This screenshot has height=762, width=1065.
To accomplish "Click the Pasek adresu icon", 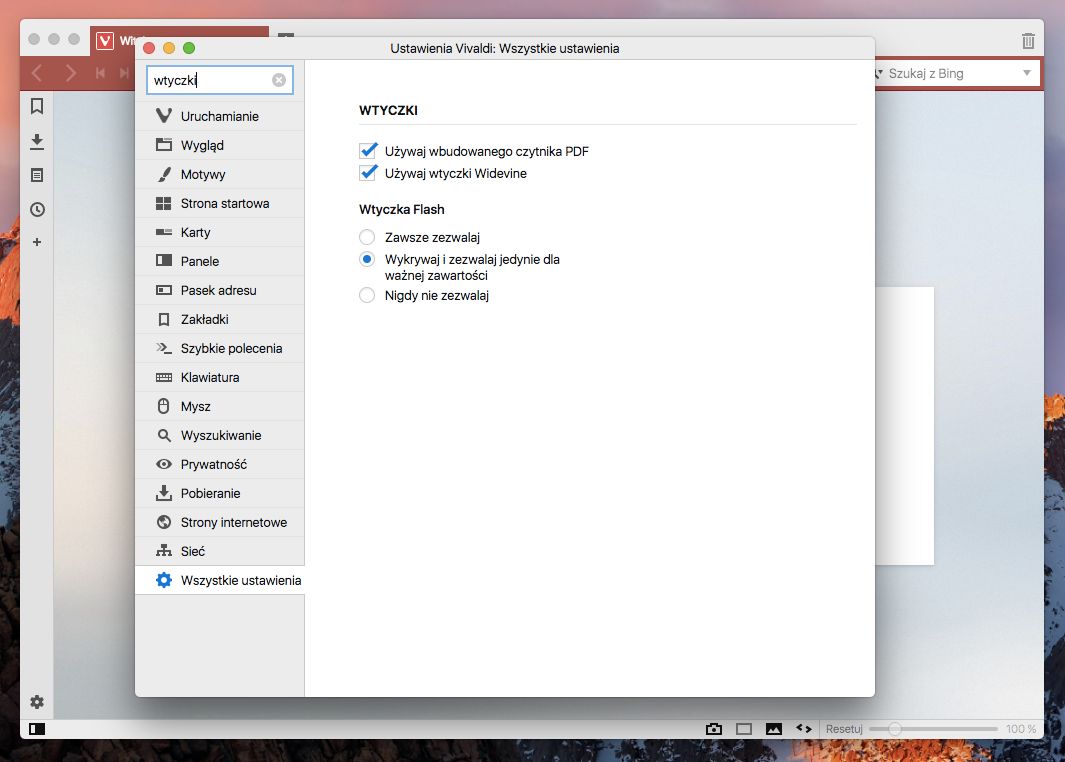I will point(164,290).
